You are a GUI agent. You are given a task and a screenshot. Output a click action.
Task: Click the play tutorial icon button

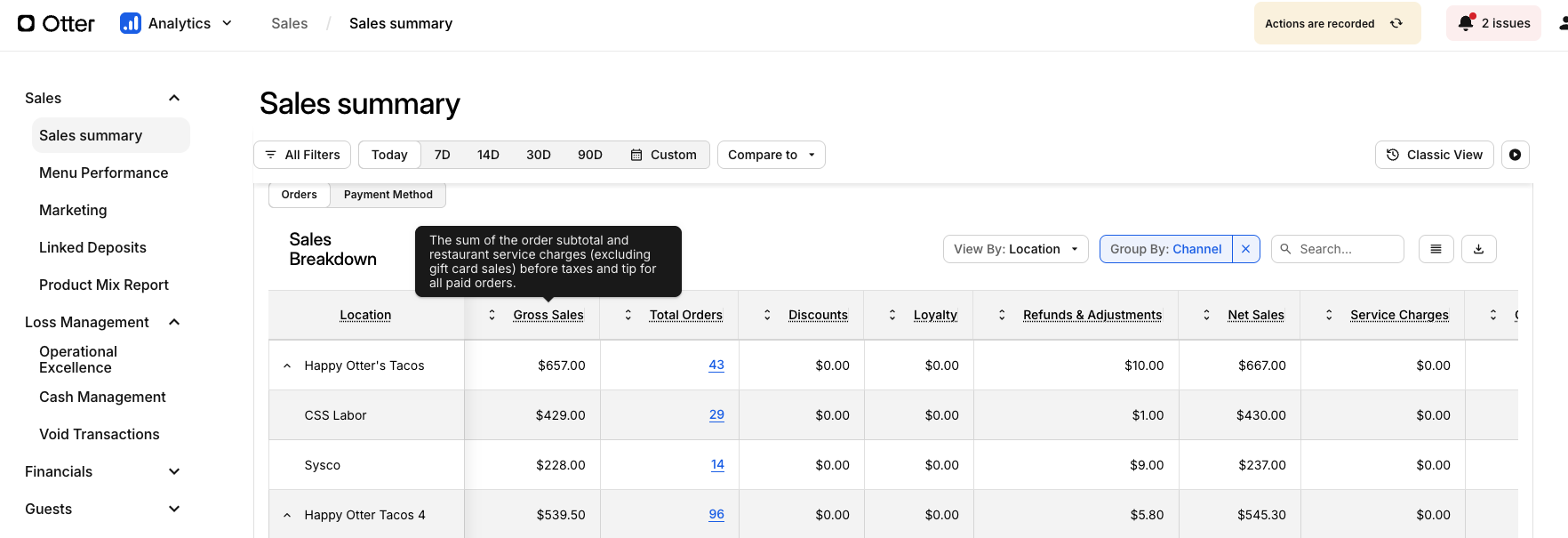tap(1516, 155)
